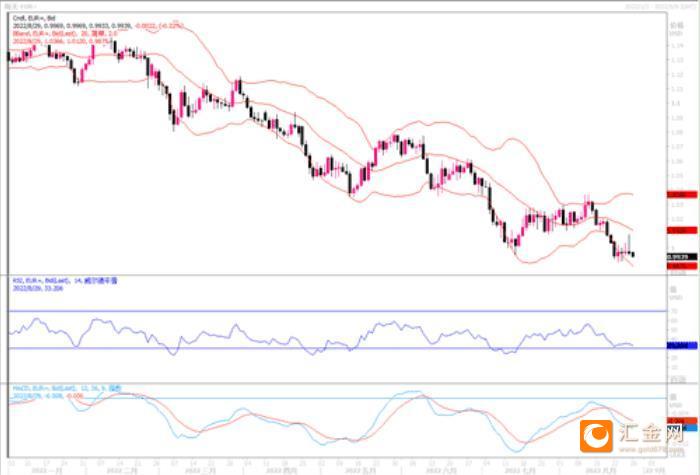Click the last candlestick in the price chart
700x475 pixels.
coord(633,255)
